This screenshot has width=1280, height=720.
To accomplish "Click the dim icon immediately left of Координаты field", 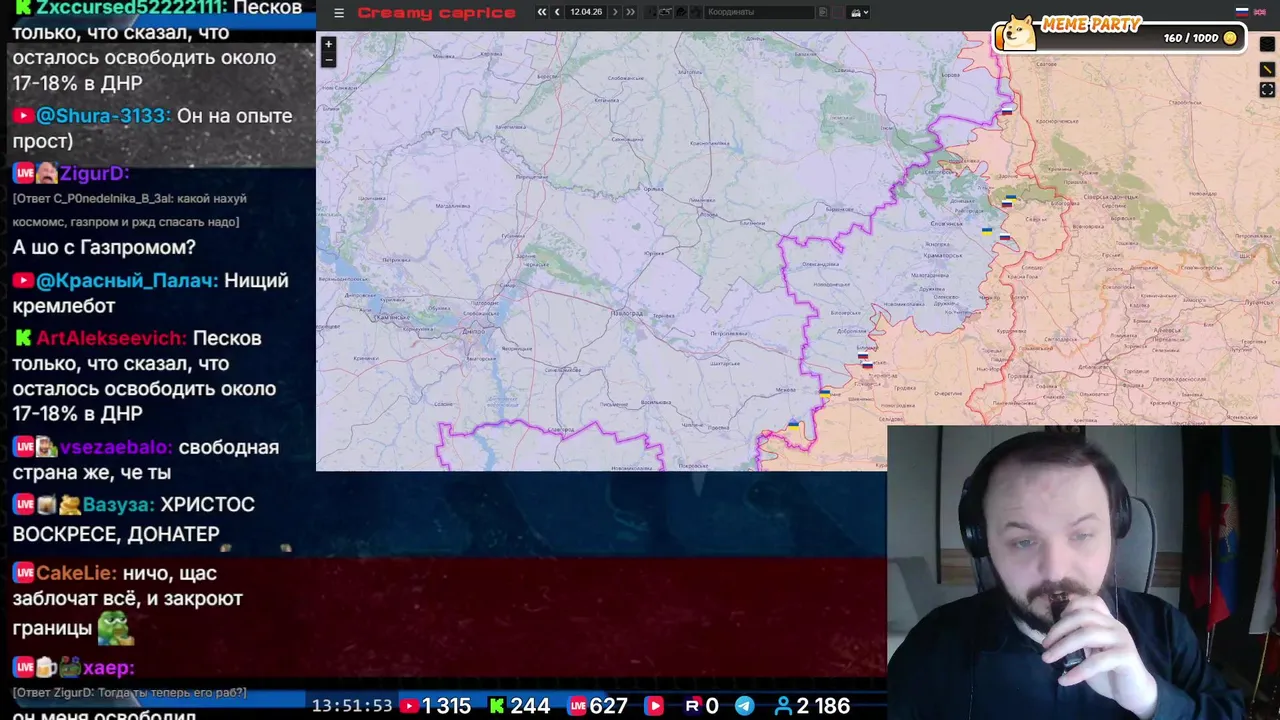I will click(694, 12).
